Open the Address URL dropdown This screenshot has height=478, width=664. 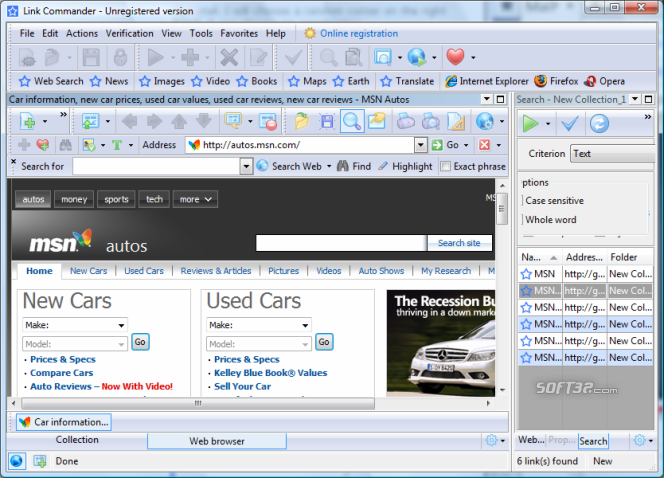[x=420, y=145]
